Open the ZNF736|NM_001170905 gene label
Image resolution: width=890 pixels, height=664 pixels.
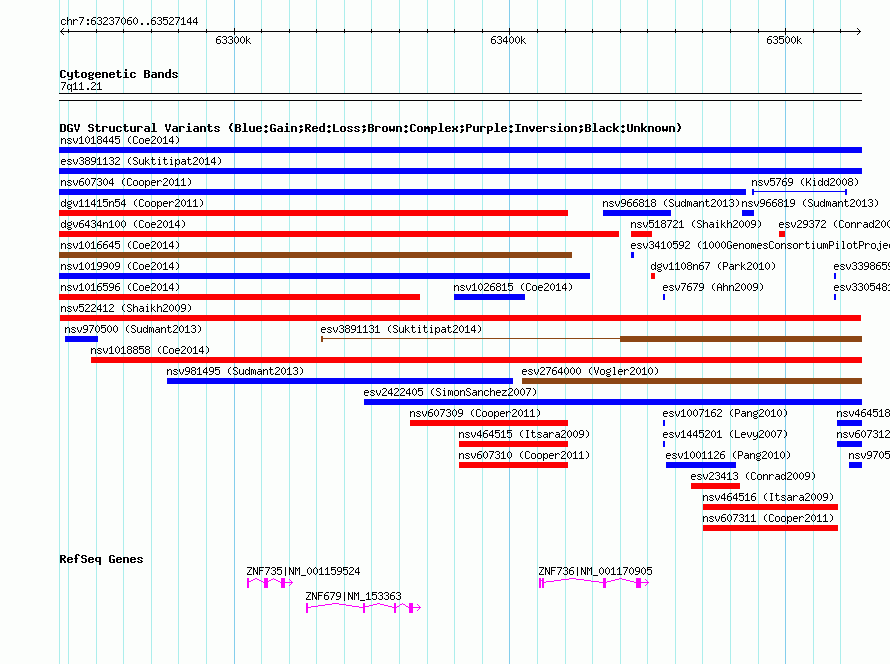[595, 571]
